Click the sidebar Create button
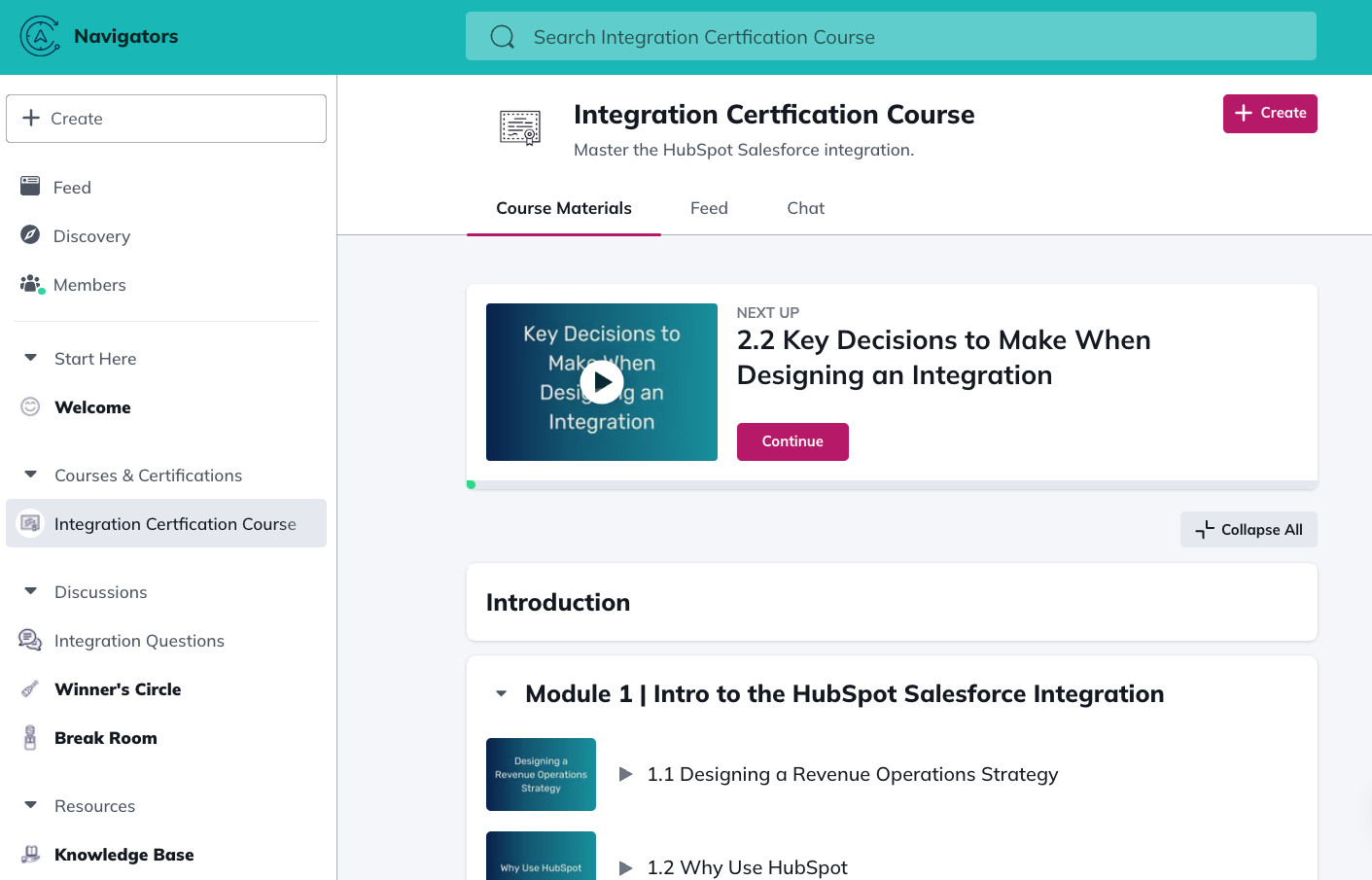This screenshot has height=880, width=1372. [166, 119]
